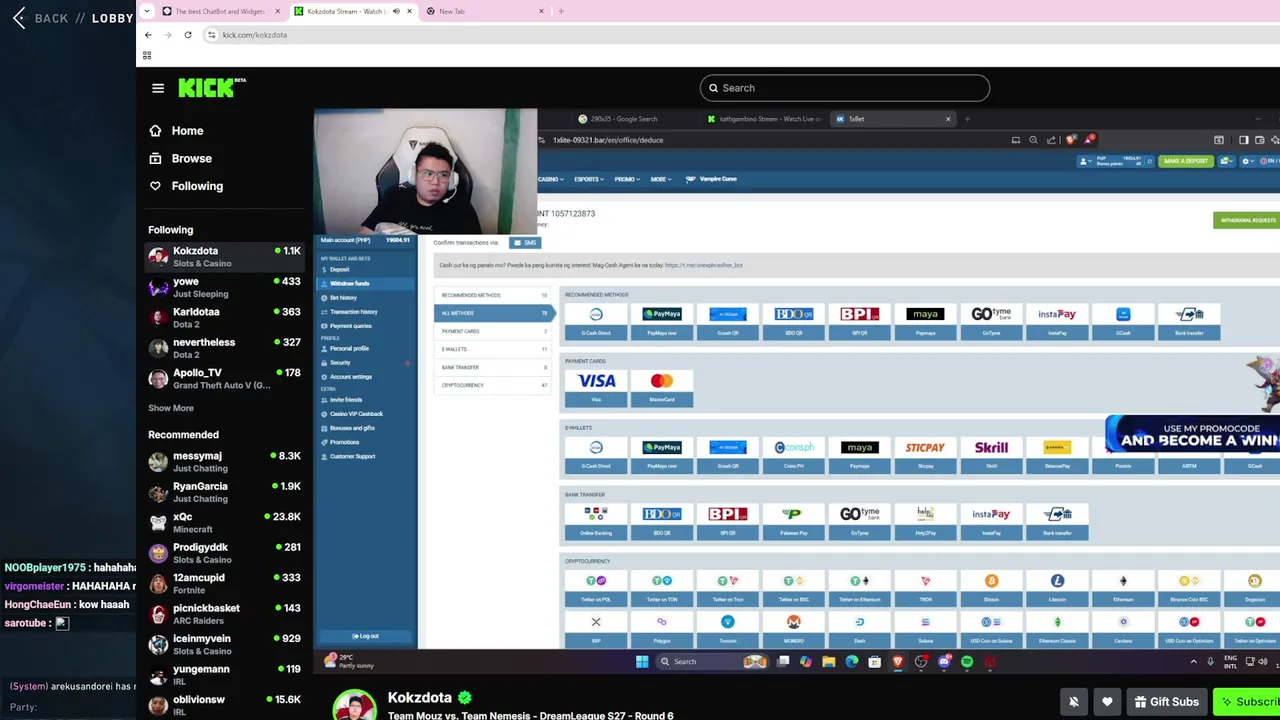Switch to the ChatBot and Widgets tab
Image resolution: width=1280 pixels, height=720 pixels.
point(220,11)
